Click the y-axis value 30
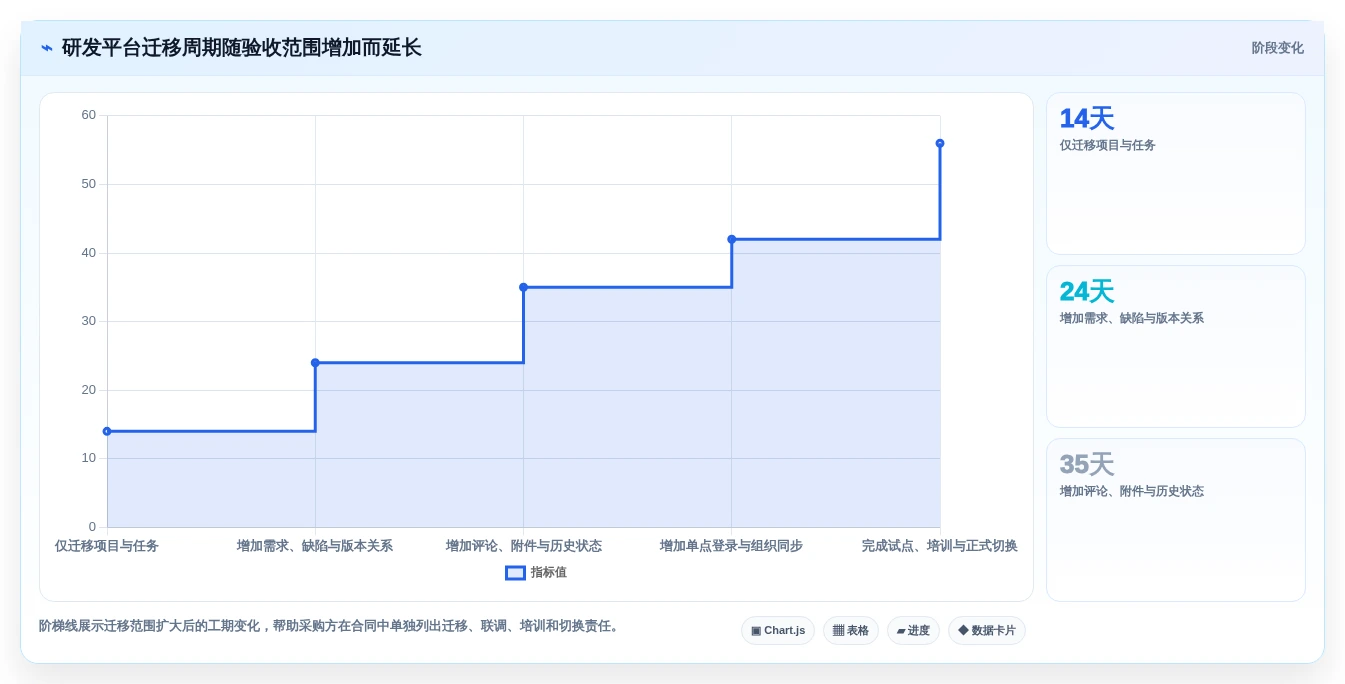 [x=89, y=321]
